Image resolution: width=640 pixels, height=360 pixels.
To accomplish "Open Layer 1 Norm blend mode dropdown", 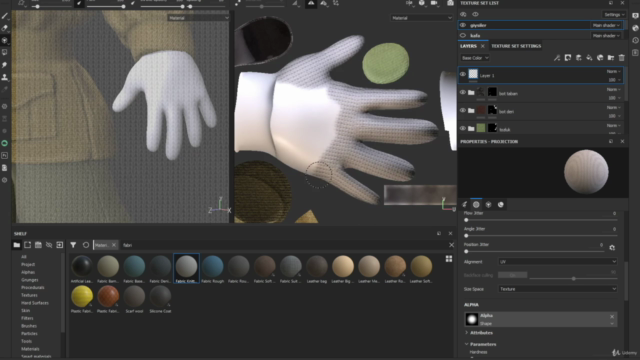I will point(613,71).
